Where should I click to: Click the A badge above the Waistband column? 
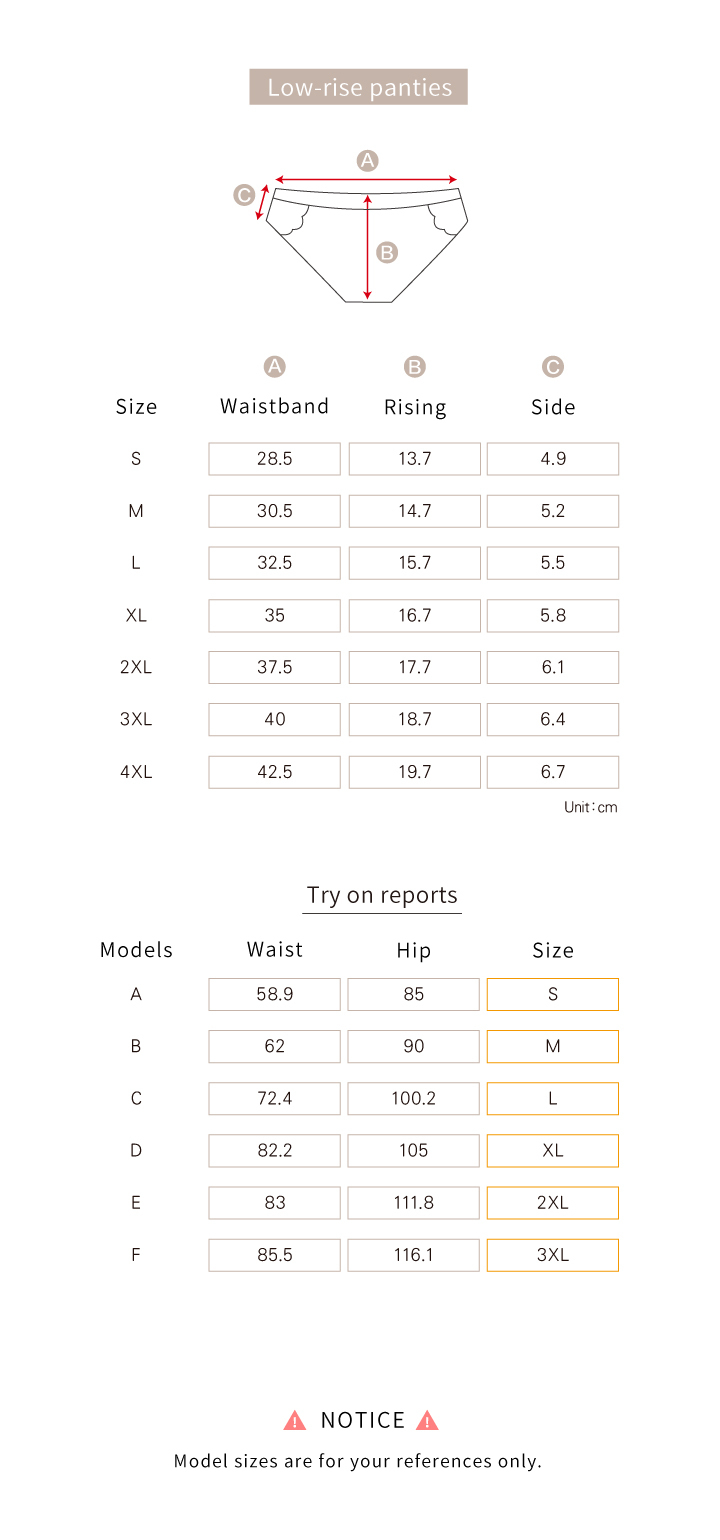coord(274,367)
